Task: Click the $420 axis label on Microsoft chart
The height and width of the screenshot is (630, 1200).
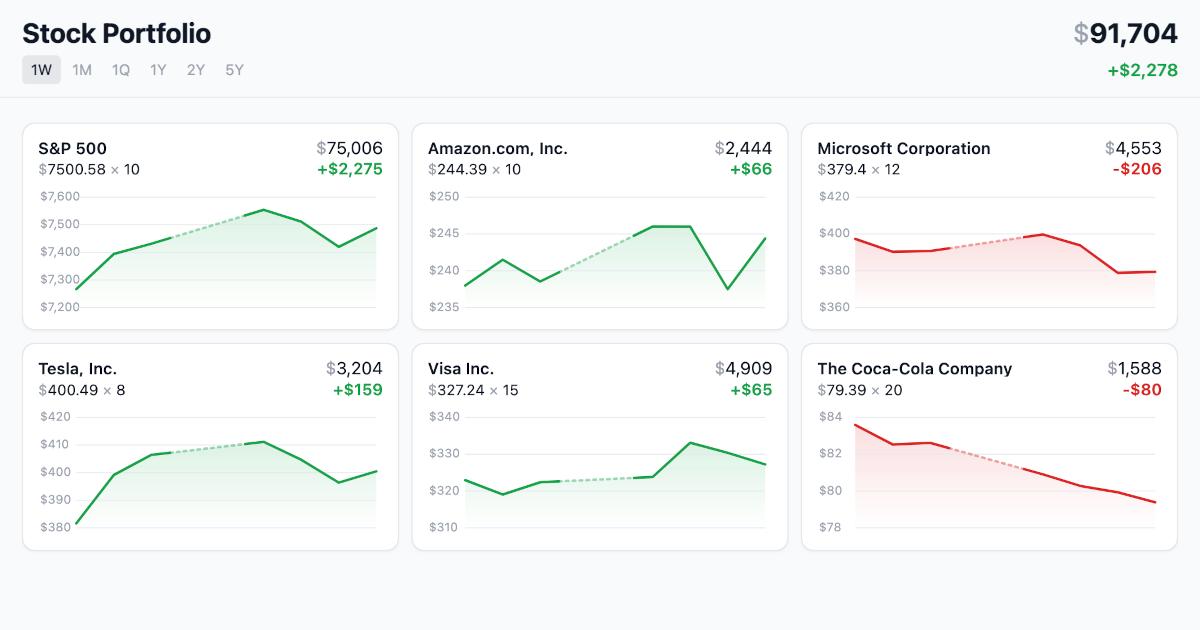Action: [834, 196]
